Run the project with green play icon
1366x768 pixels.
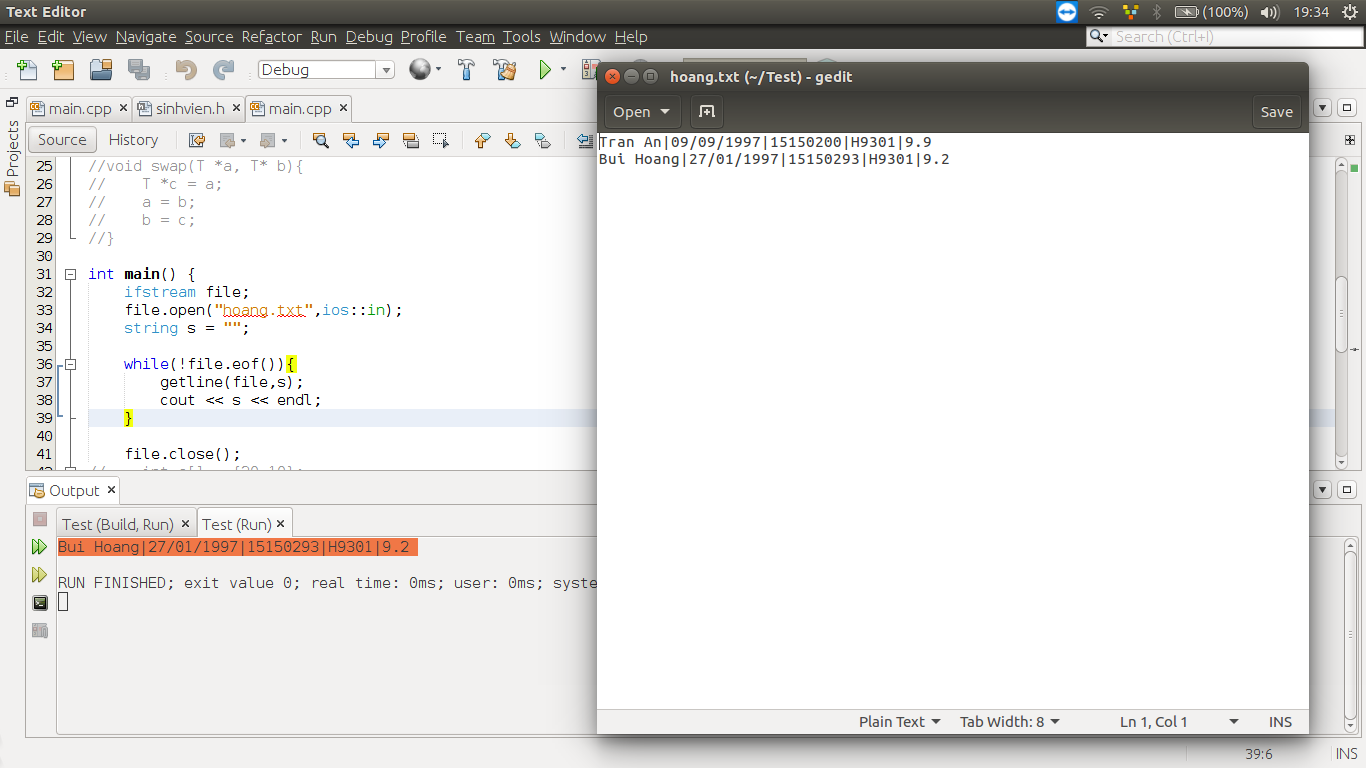pos(545,70)
